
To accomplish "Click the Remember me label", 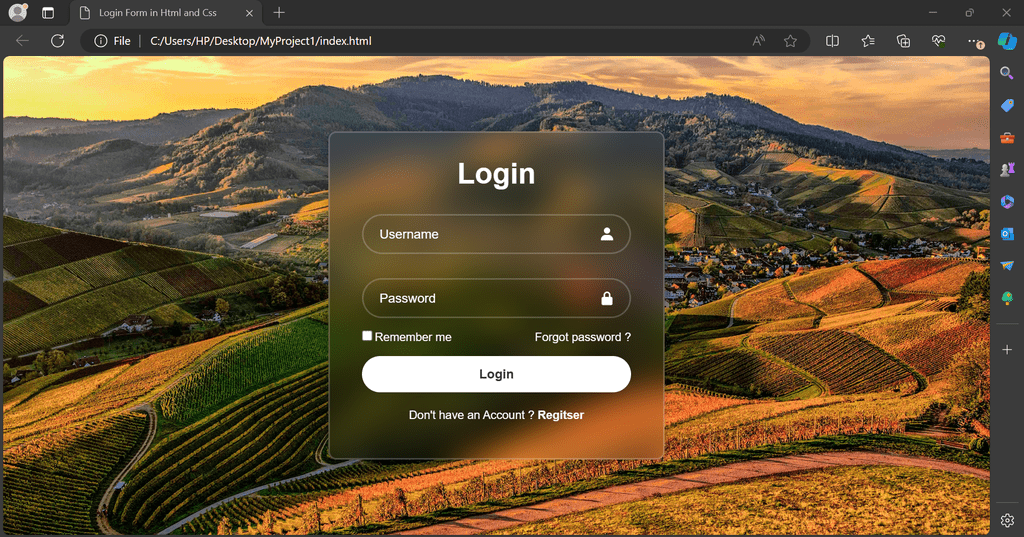I will click(413, 337).
